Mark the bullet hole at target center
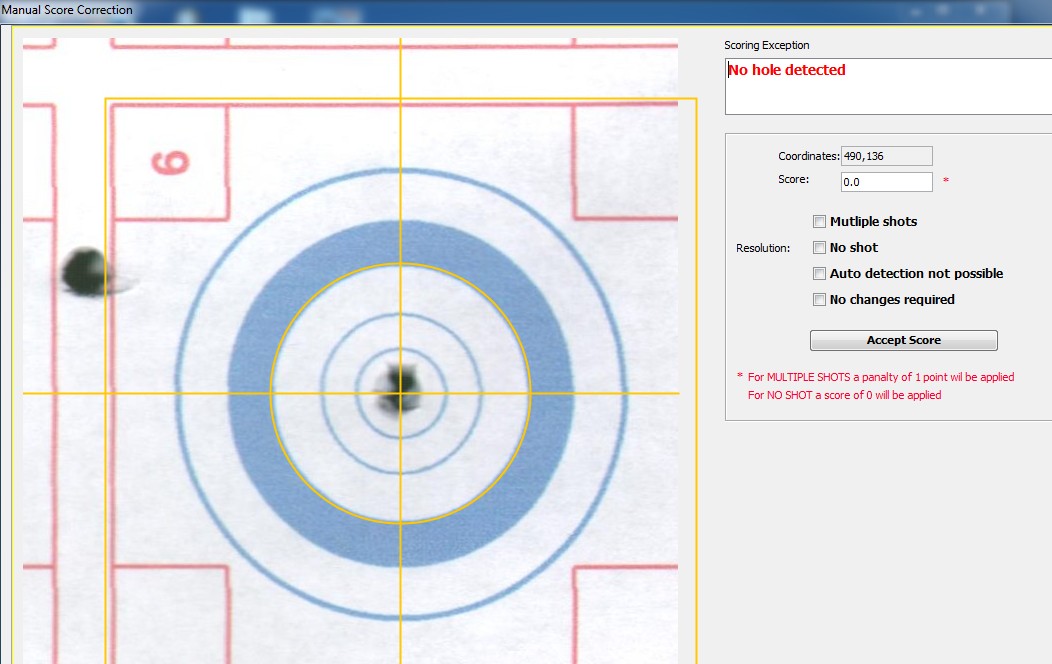The image size is (1052, 664). (400, 384)
